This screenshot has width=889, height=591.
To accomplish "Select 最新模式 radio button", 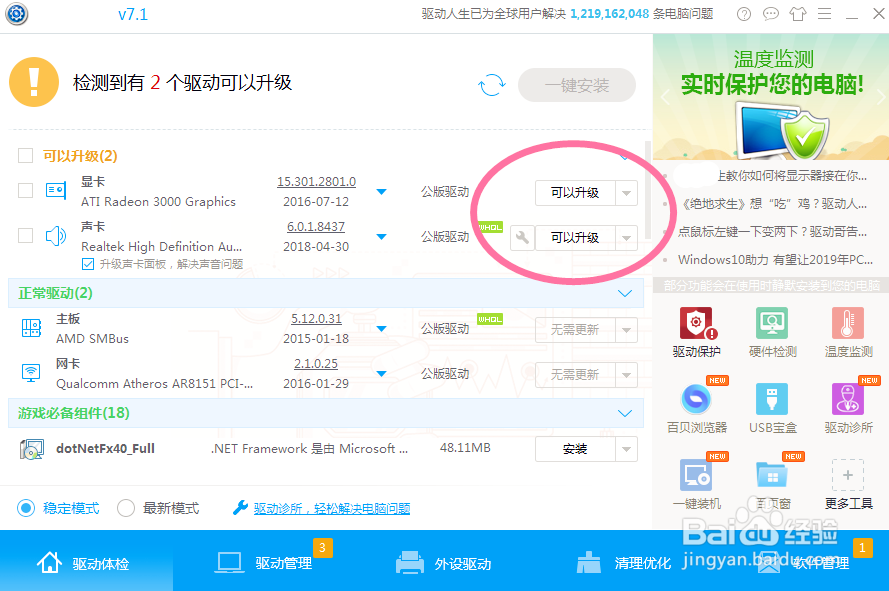I will [x=126, y=508].
